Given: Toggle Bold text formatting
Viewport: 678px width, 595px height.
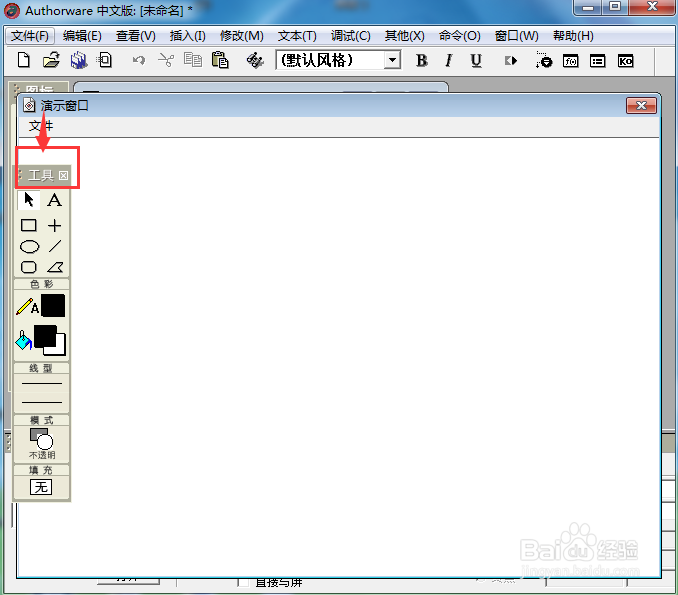Looking at the screenshot, I should pyautogui.click(x=422, y=61).
